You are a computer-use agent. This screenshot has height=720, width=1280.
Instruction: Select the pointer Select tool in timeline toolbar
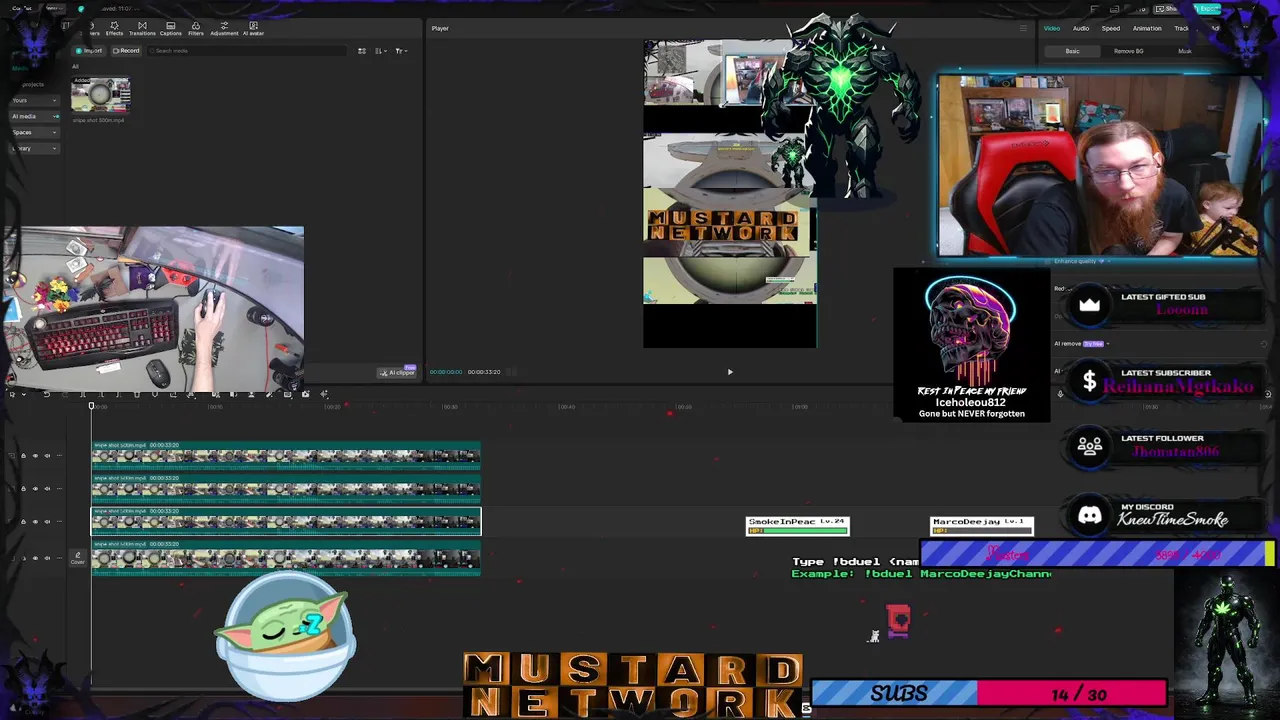(12, 394)
